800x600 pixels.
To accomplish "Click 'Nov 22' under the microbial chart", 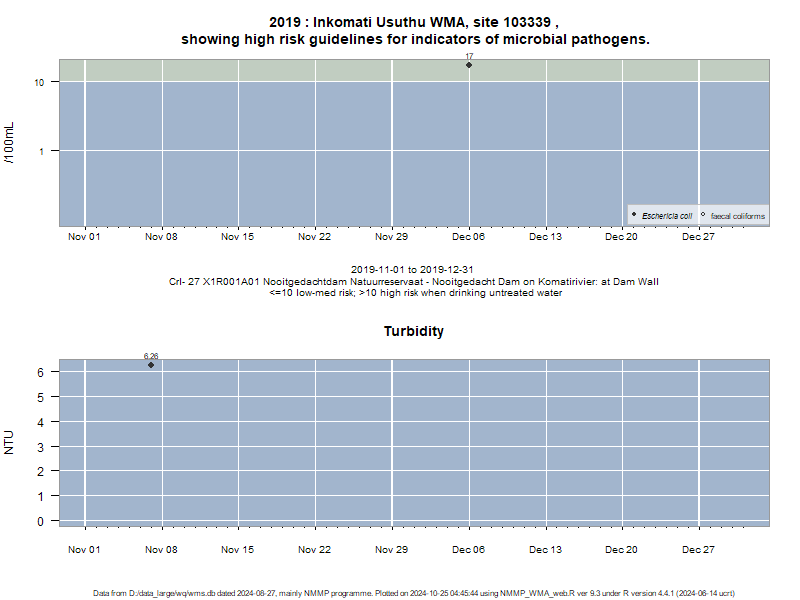I will [x=314, y=237].
